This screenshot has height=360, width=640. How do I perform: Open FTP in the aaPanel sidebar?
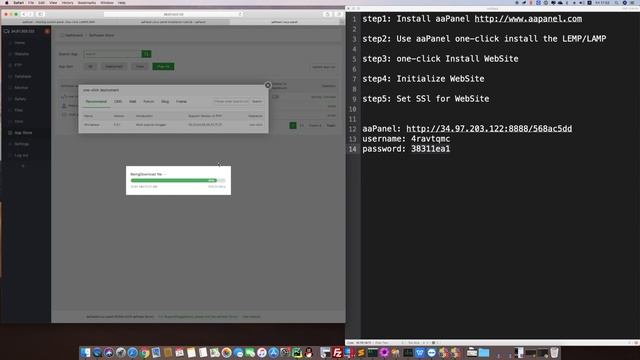[x=18, y=65]
